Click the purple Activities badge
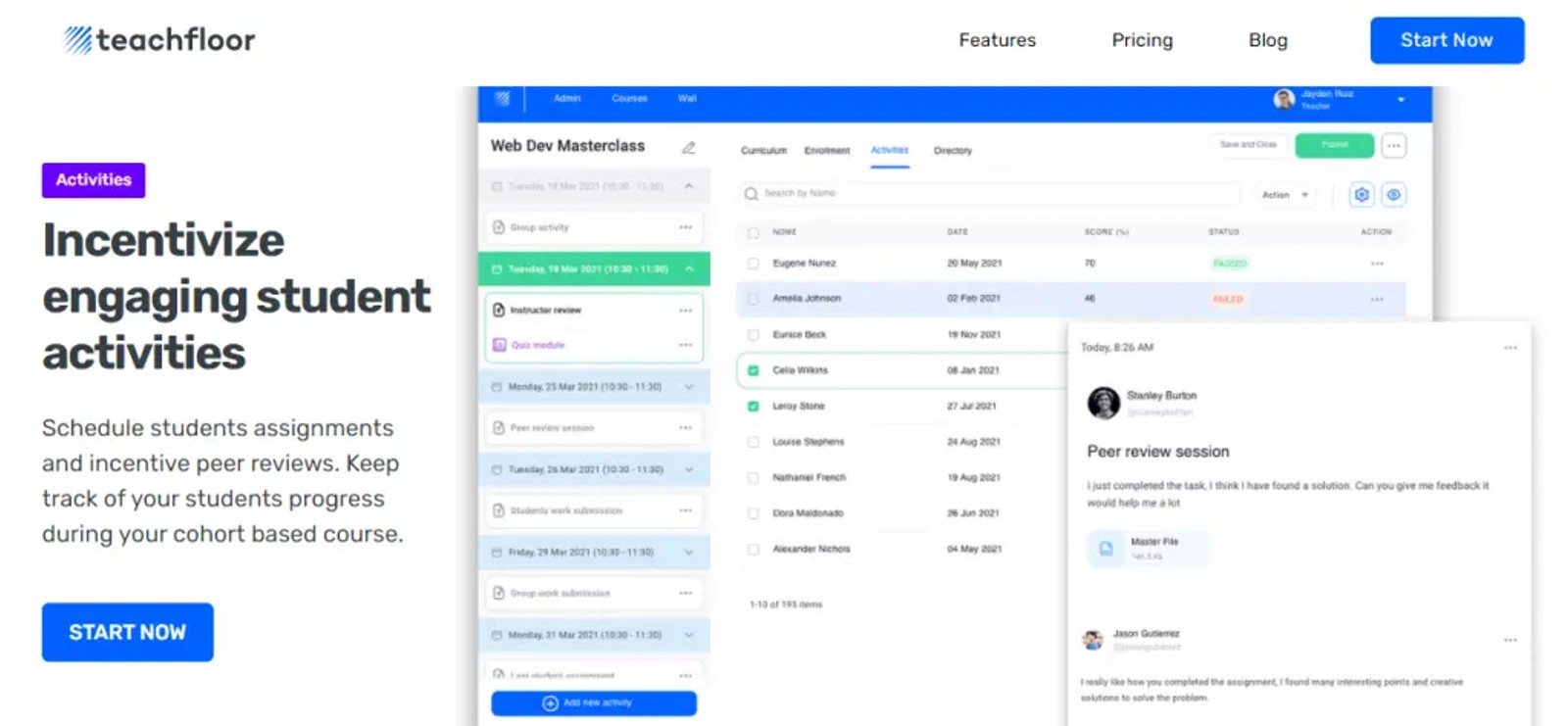The width and height of the screenshot is (1568, 726). coord(93,180)
